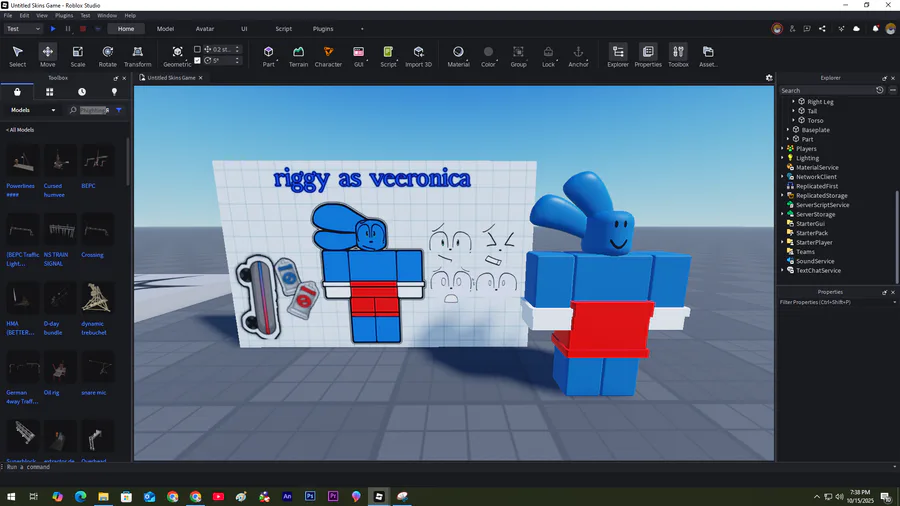Add a GUI element
The width and height of the screenshot is (900, 506).
359,56
